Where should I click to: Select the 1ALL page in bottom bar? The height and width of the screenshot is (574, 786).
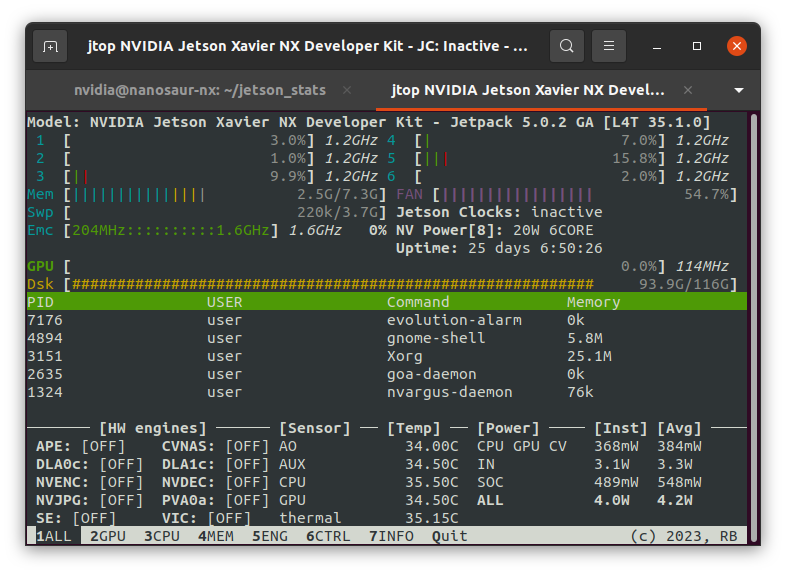tap(54, 536)
